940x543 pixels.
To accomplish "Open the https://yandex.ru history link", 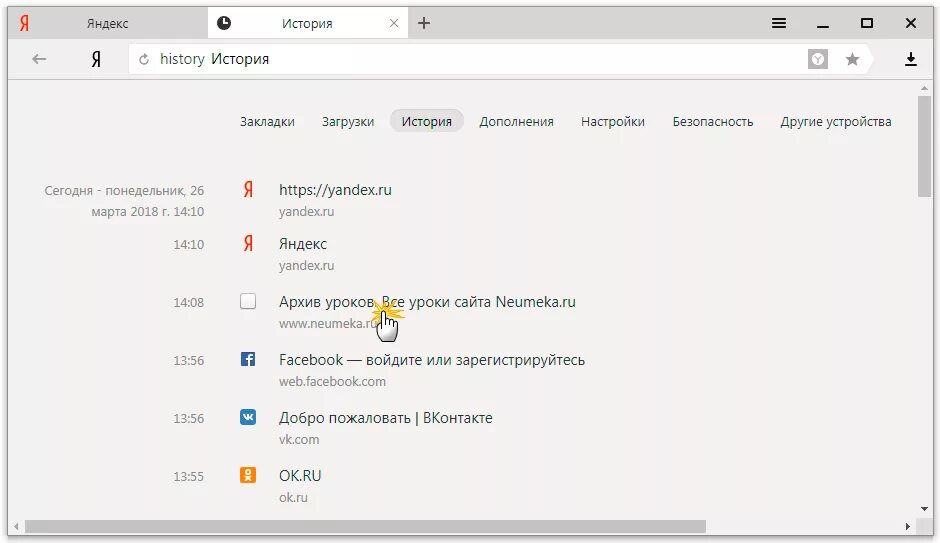I will [x=335, y=190].
